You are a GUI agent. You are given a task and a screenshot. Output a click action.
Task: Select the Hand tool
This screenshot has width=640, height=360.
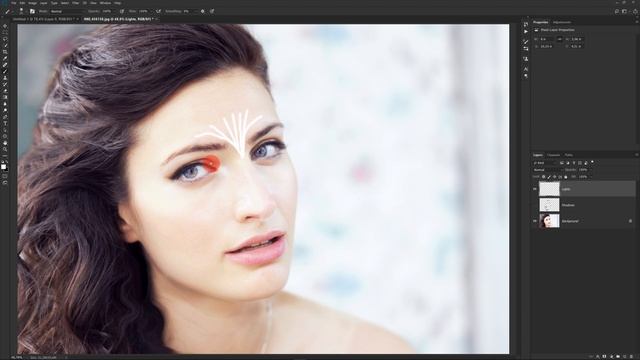coord(5,143)
